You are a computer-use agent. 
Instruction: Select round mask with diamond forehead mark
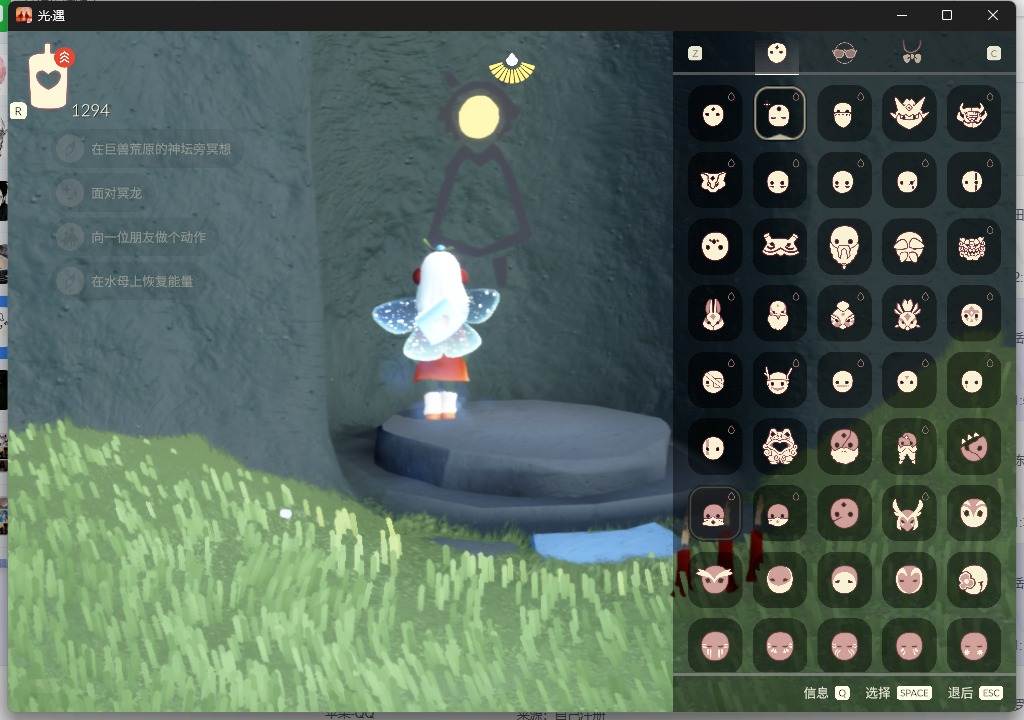(x=973, y=314)
